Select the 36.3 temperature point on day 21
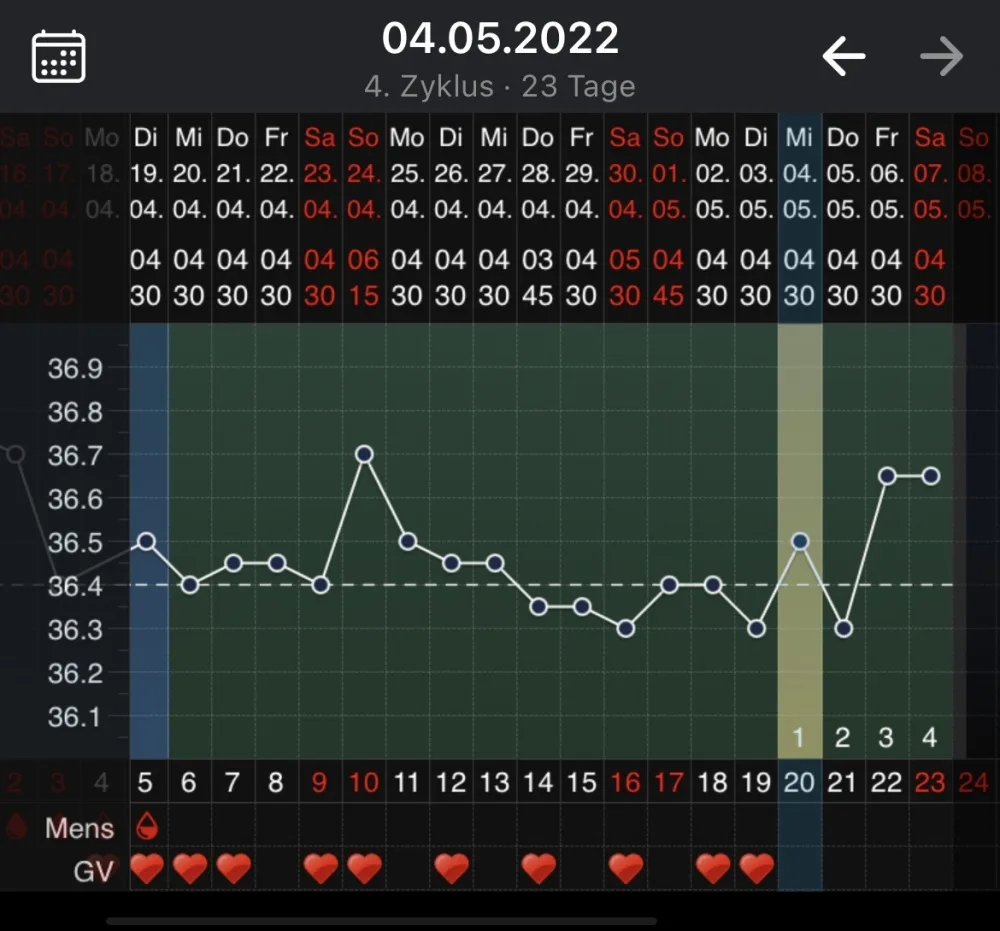The width and height of the screenshot is (1000, 931). point(843,629)
